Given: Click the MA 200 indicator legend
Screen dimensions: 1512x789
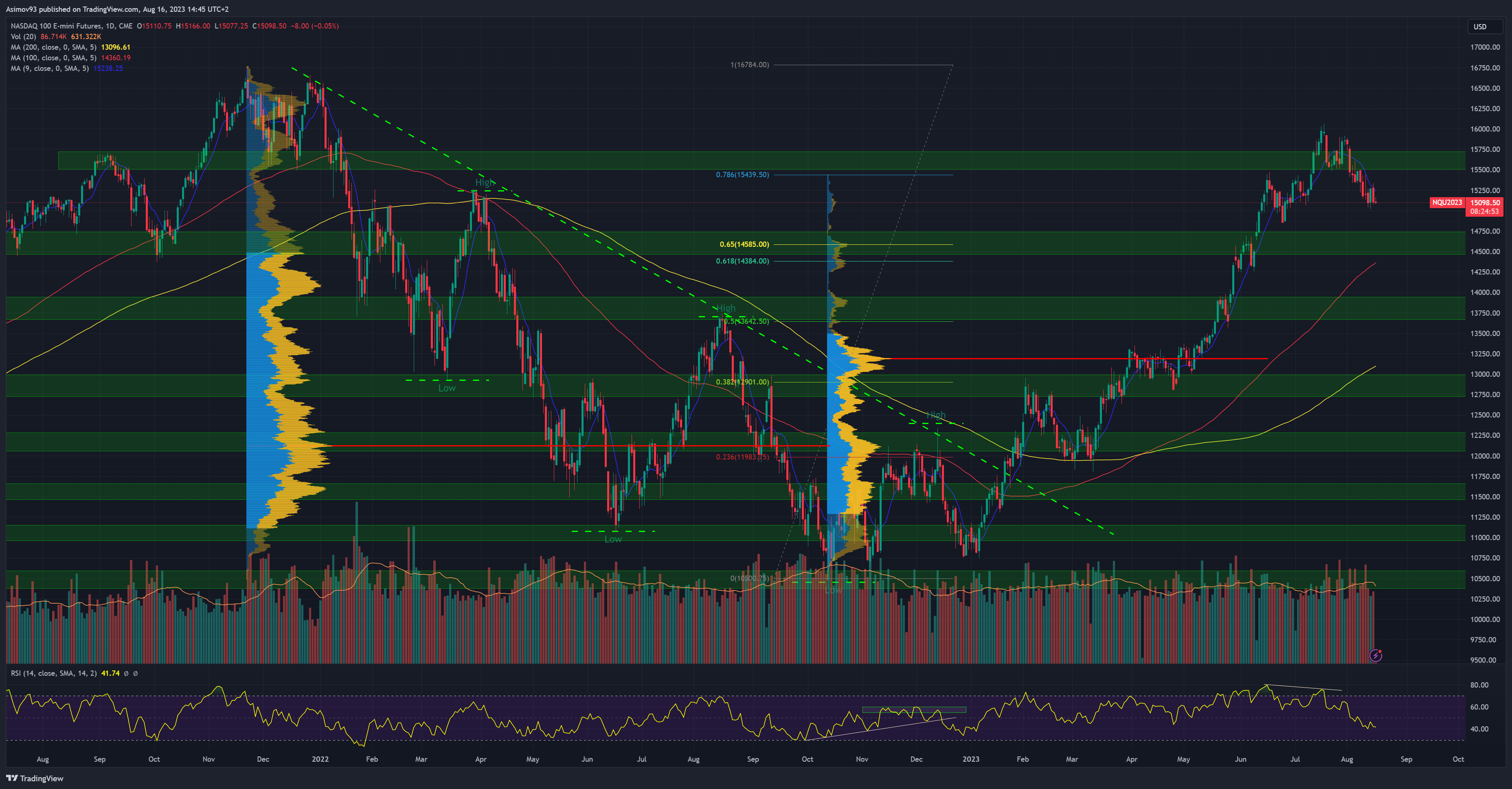Looking at the screenshot, I should point(53,48).
